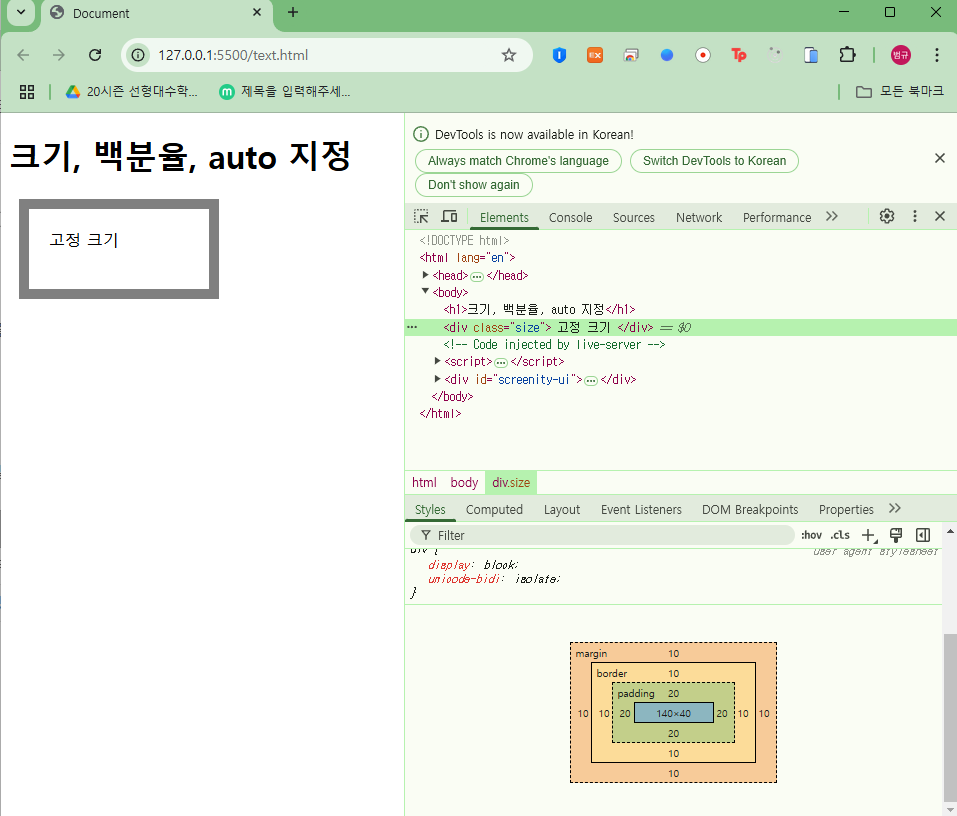
Task: Click the display property in styles
Action: click(x=449, y=565)
